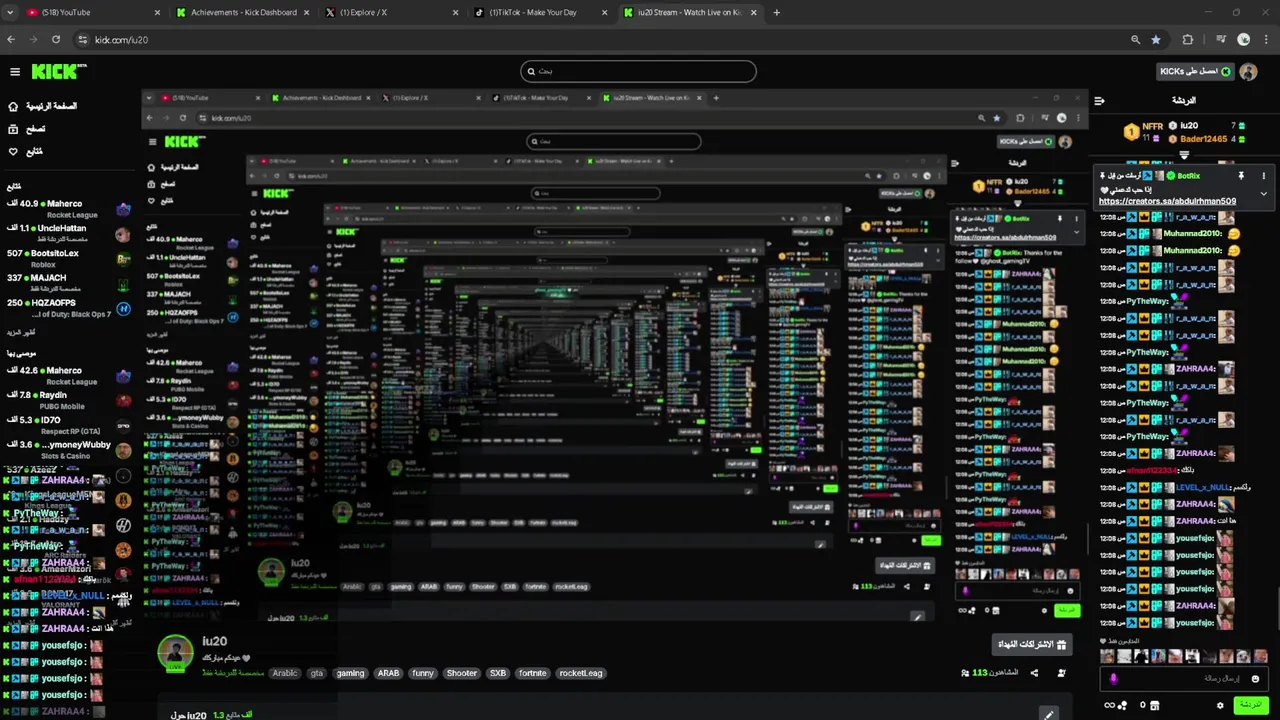Open creators.sa/abdulrhman509 link
This screenshot has height=720, width=1280.
pyautogui.click(x=1167, y=201)
